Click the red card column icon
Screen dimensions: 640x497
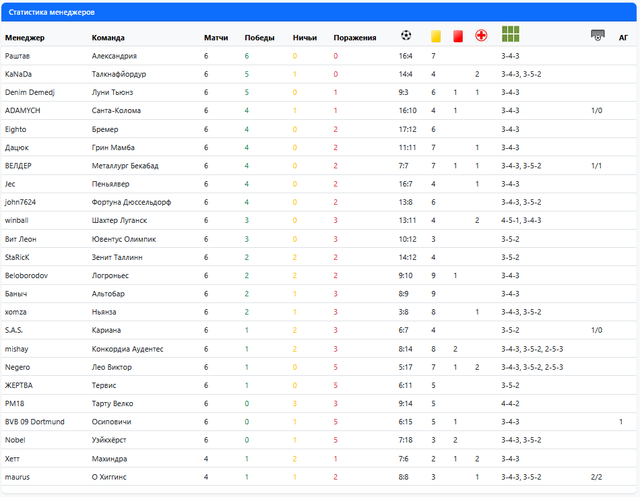[457, 35]
